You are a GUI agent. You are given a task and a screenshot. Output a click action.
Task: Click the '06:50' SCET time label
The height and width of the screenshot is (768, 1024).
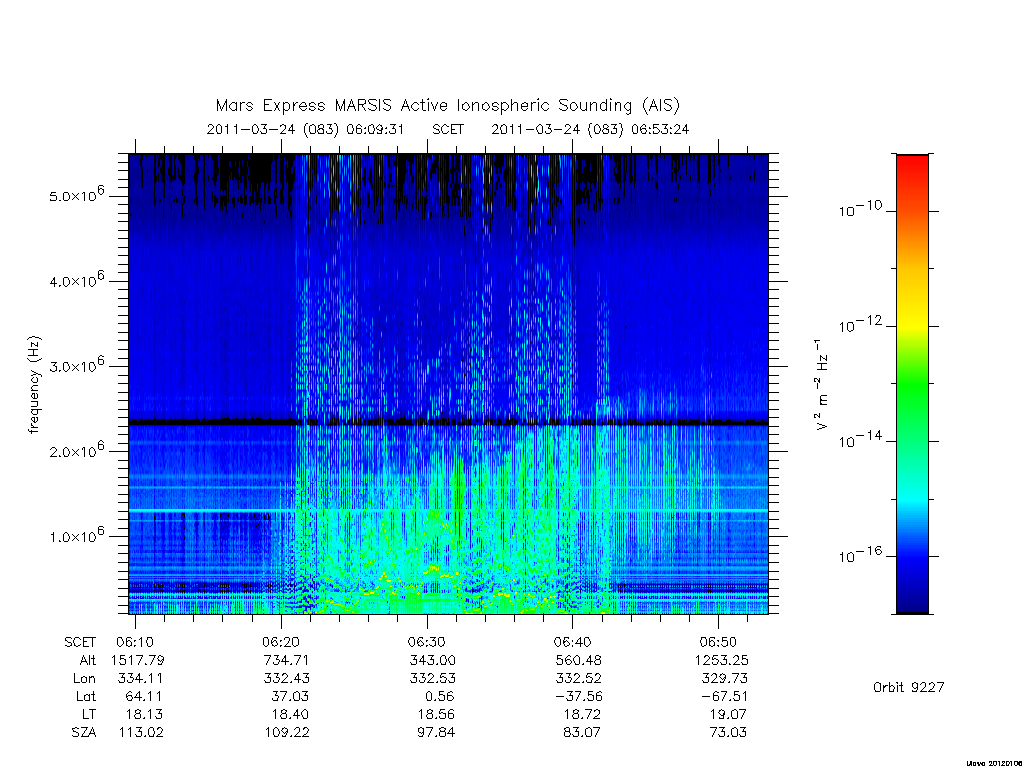[x=718, y=643]
